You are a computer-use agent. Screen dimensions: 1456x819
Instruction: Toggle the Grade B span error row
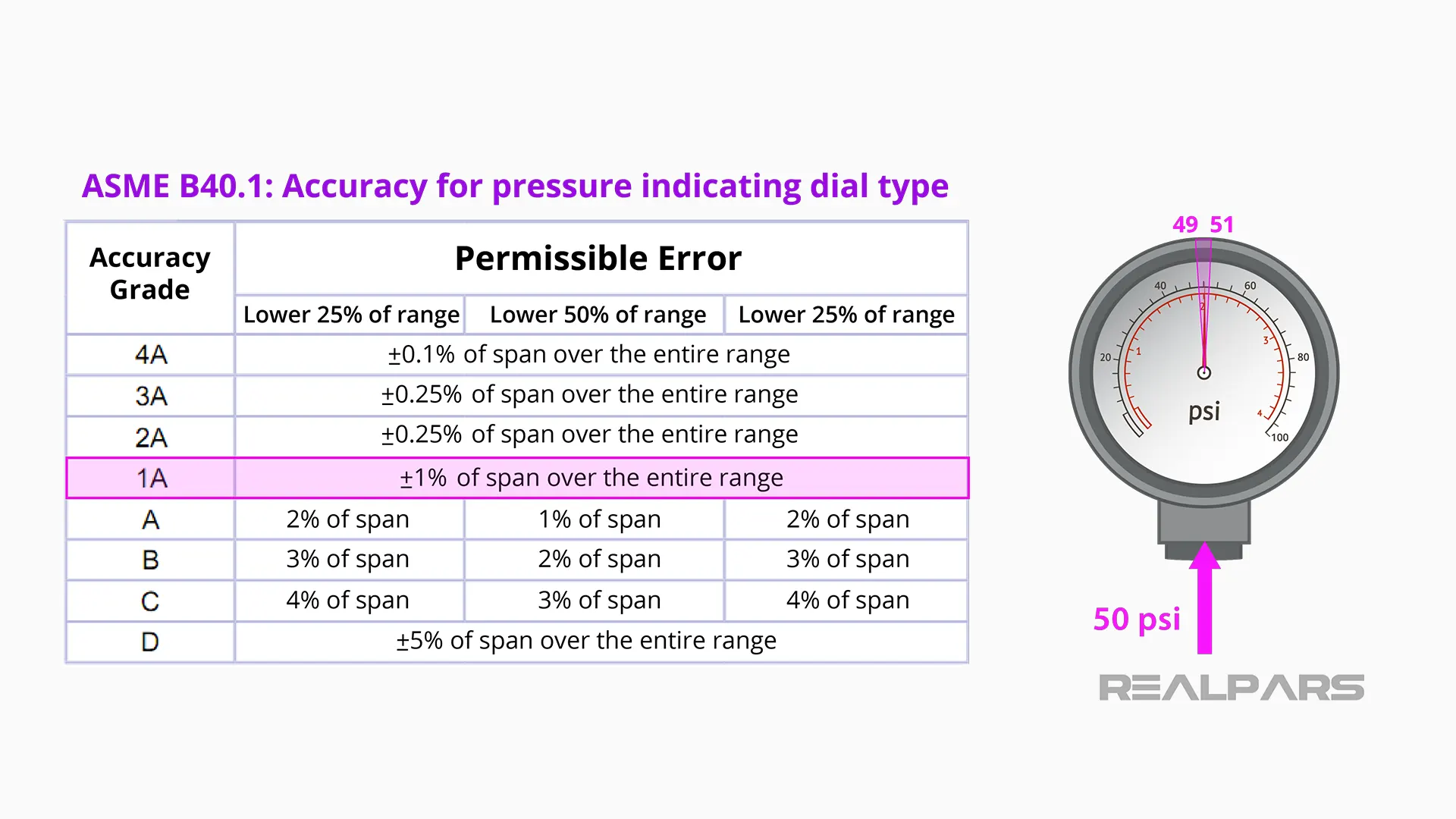click(515, 559)
